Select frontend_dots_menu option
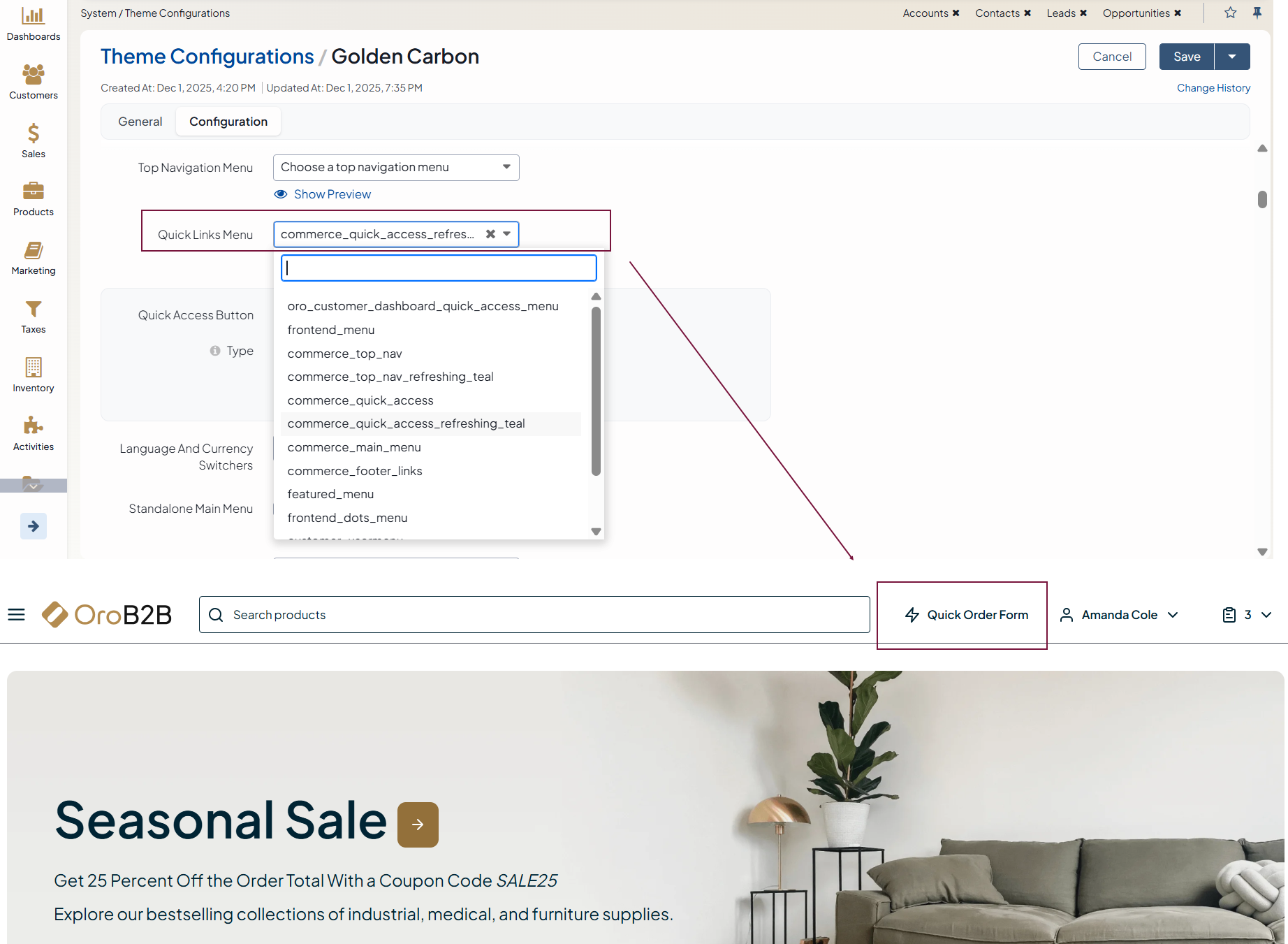 tap(347, 518)
